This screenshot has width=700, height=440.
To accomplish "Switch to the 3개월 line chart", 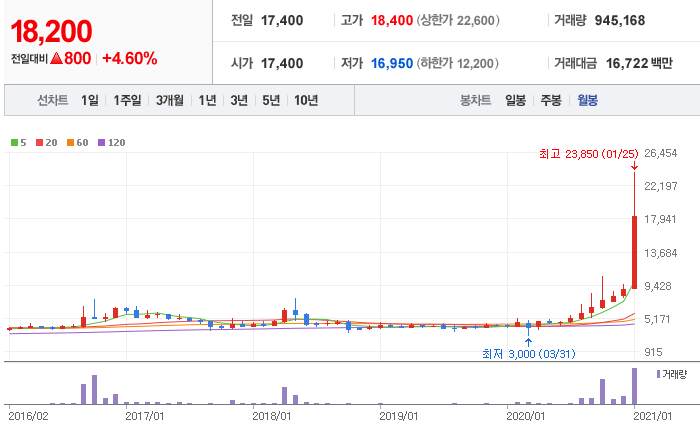I will point(169,100).
